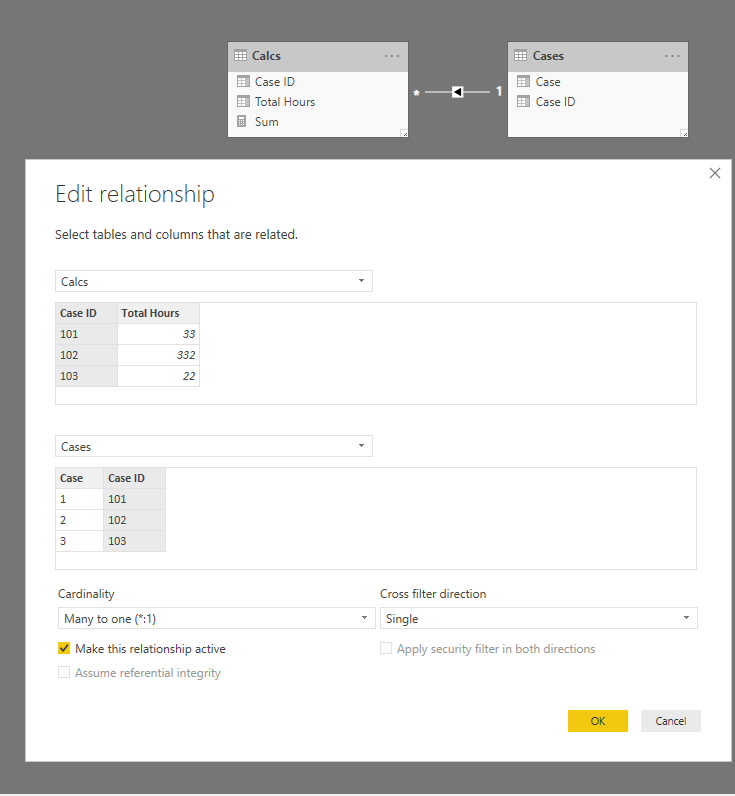Click the 101 cell in Cases preview

(x=135, y=499)
